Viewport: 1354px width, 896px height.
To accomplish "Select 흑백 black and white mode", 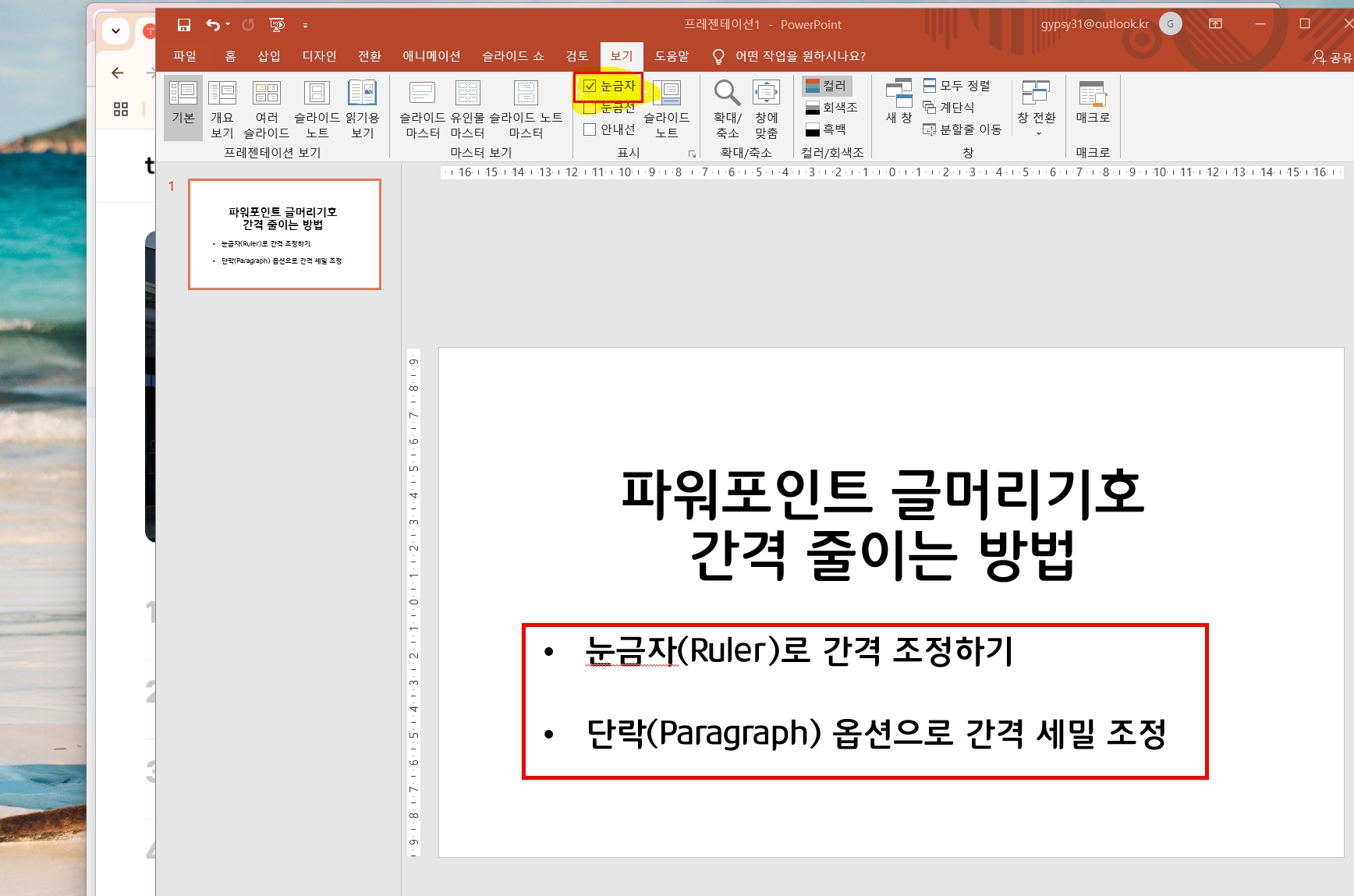I will coord(826,129).
